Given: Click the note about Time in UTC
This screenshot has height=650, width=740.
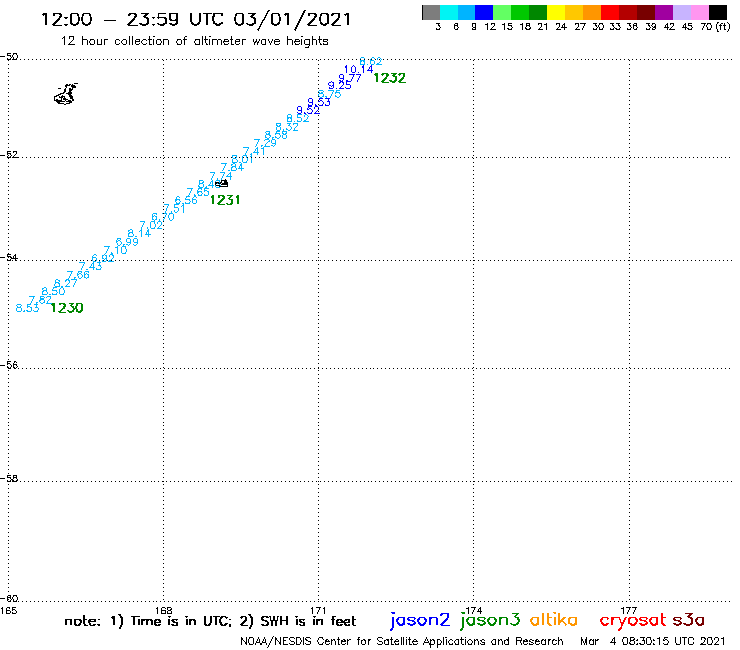Looking at the screenshot, I should 210,621.
